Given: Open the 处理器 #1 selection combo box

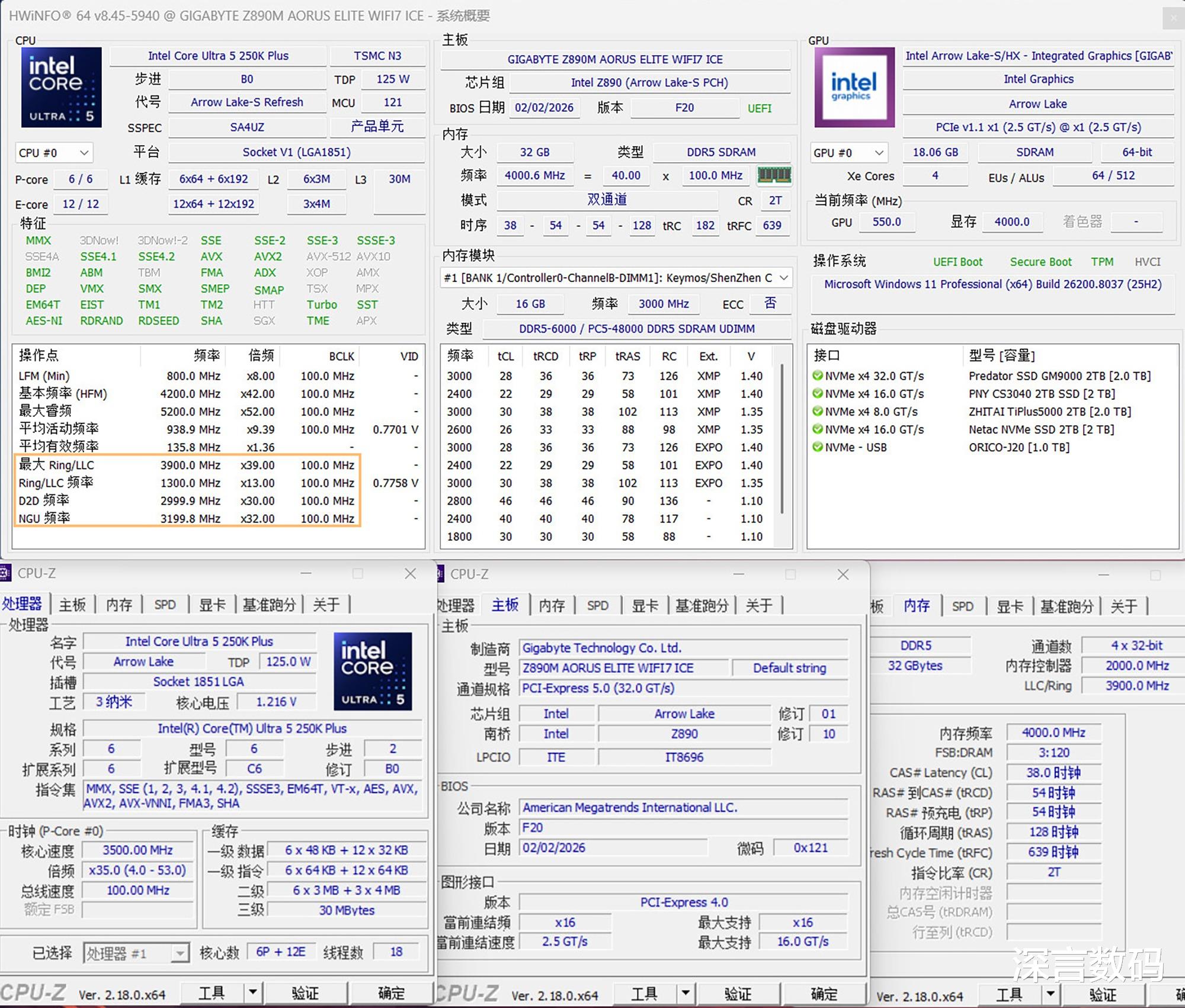Looking at the screenshot, I should pos(136,953).
